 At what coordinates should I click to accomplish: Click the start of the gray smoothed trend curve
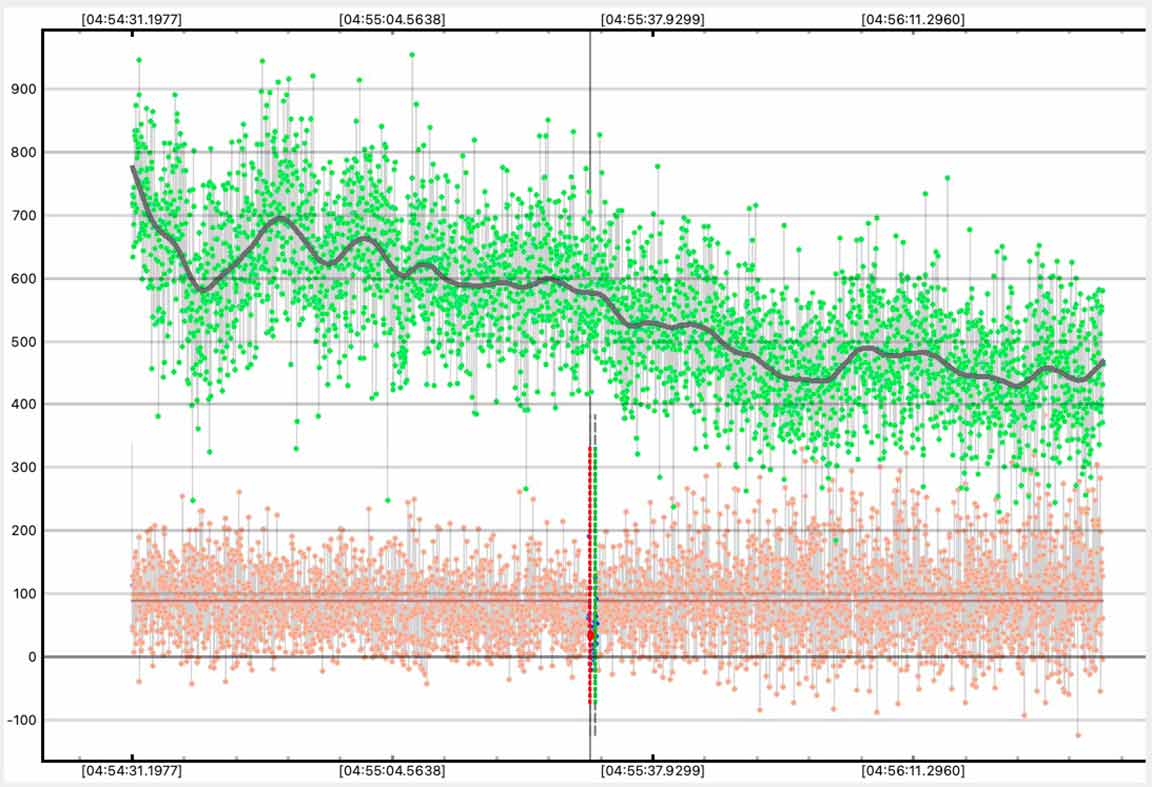pyautogui.click(x=133, y=168)
